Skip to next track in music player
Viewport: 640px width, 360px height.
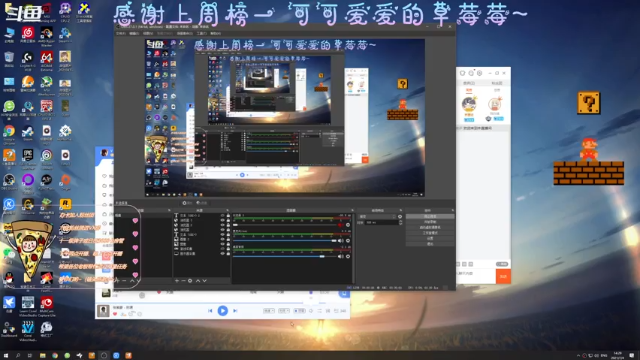pos(235,311)
